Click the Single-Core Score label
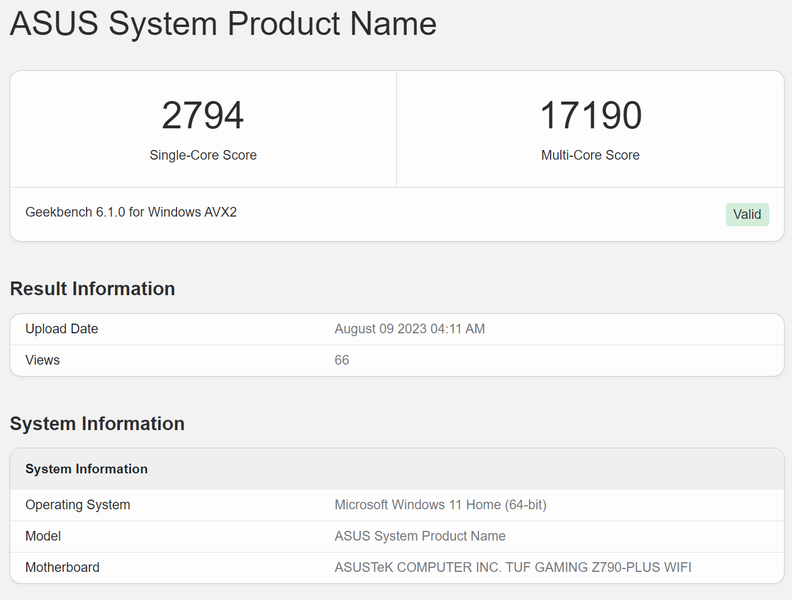This screenshot has width=792, height=600. tap(203, 155)
